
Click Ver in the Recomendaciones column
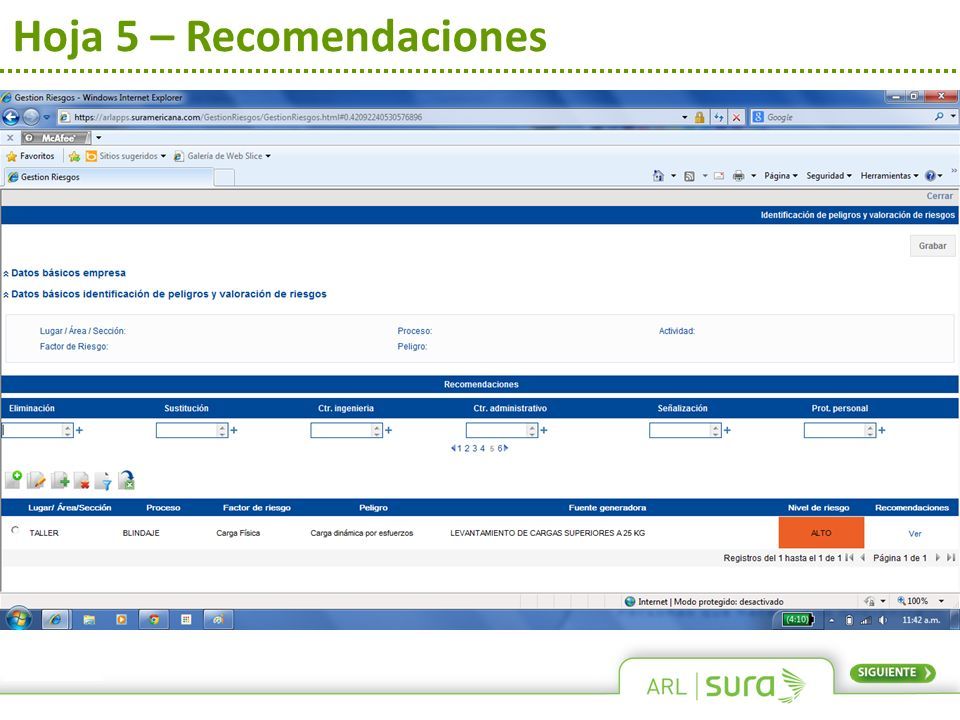point(915,534)
